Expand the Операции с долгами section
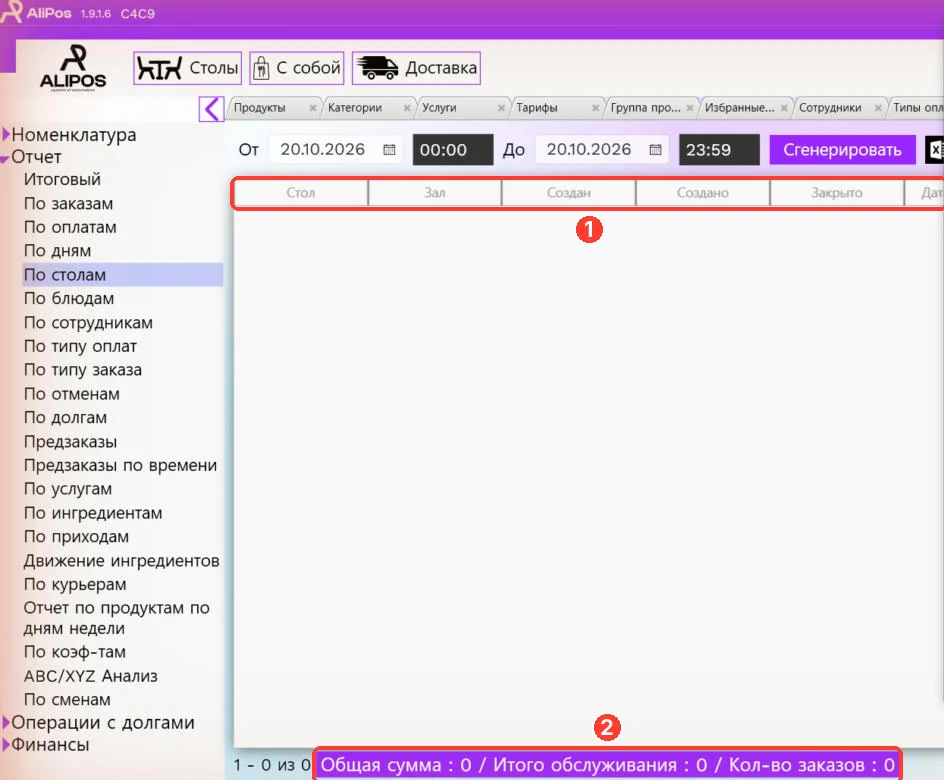944x780 pixels. point(7,722)
